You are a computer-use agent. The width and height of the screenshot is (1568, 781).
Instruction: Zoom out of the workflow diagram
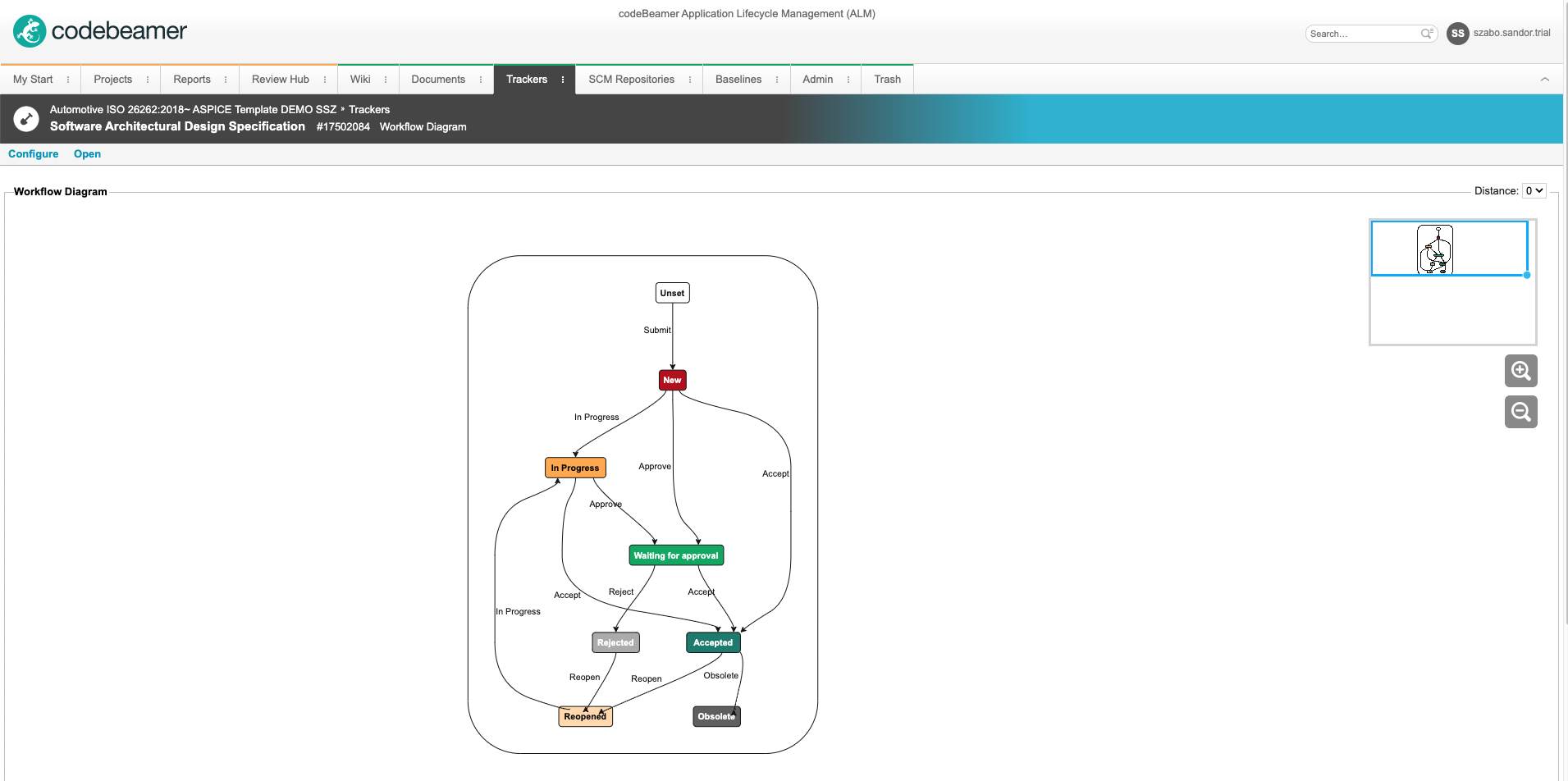pyautogui.click(x=1520, y=412)
